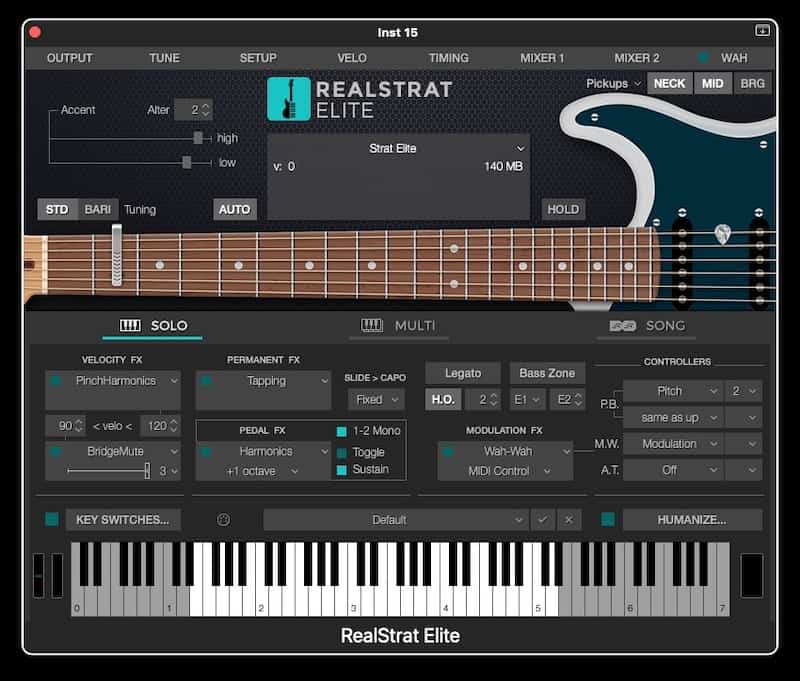Click the HOLD button
This screenshot has height=681, width=800.
coord(563,210)
